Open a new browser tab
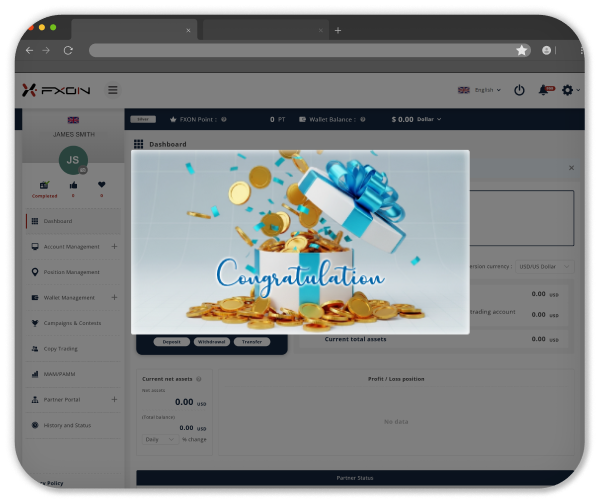Viewport: 600px width, 504px height. [337, 30]
